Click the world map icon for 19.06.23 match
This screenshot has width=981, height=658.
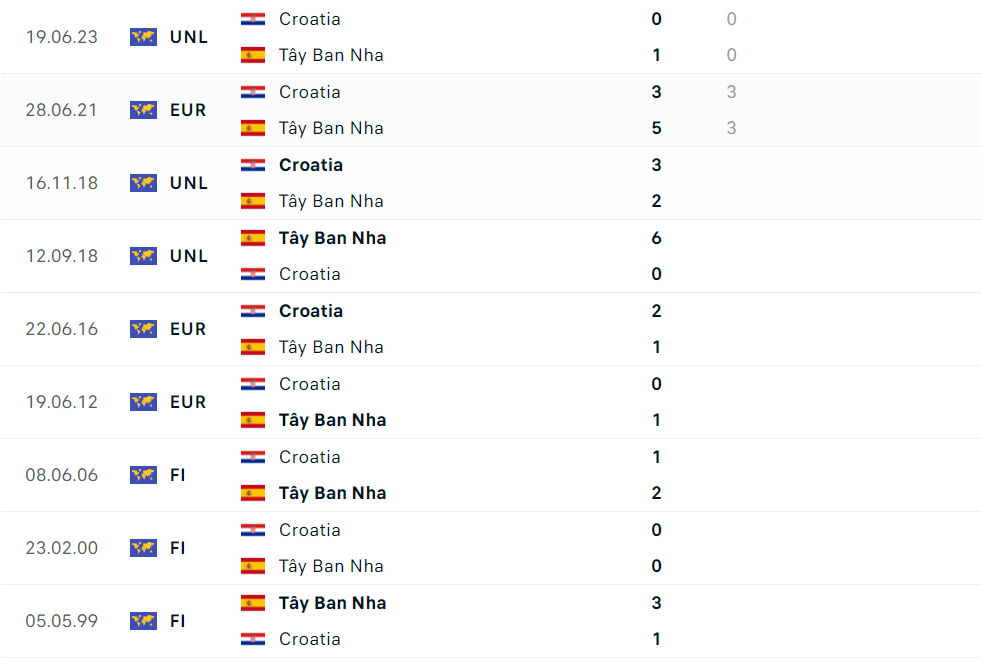[x=143, y=37]
